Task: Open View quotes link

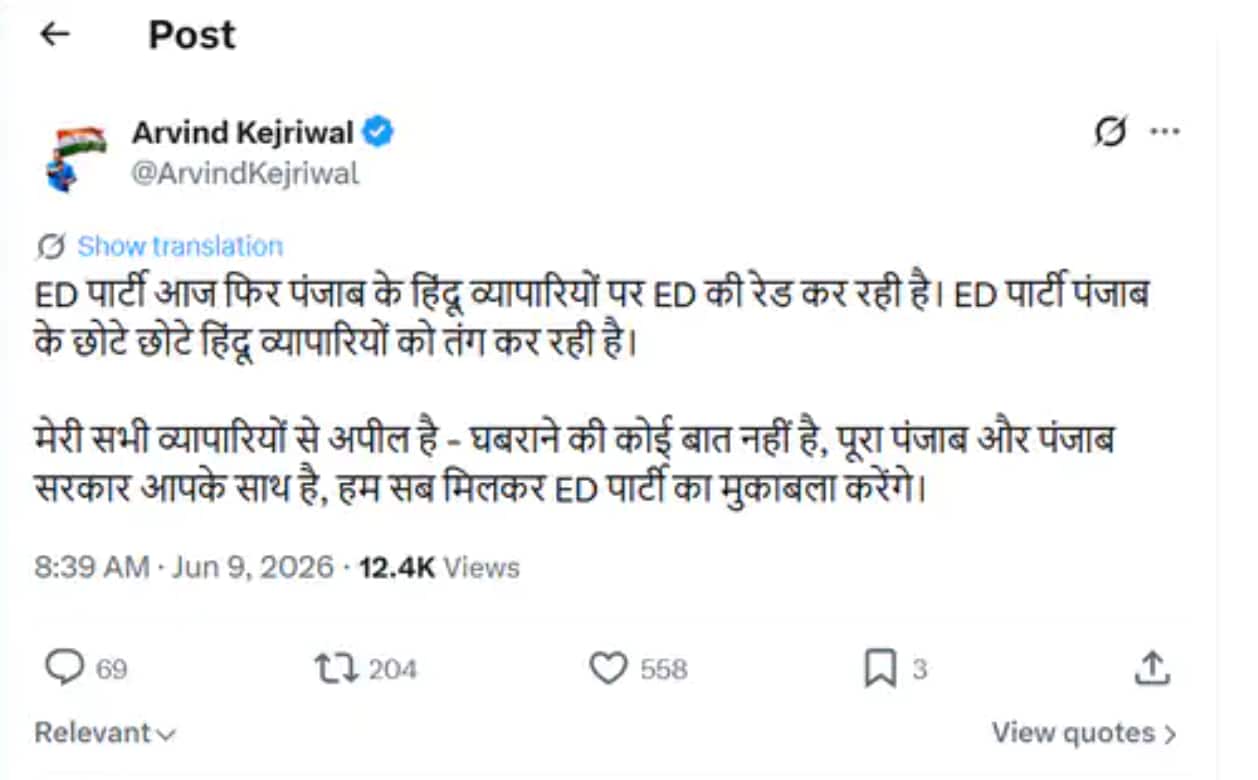Action: (x=1085, y=733)
